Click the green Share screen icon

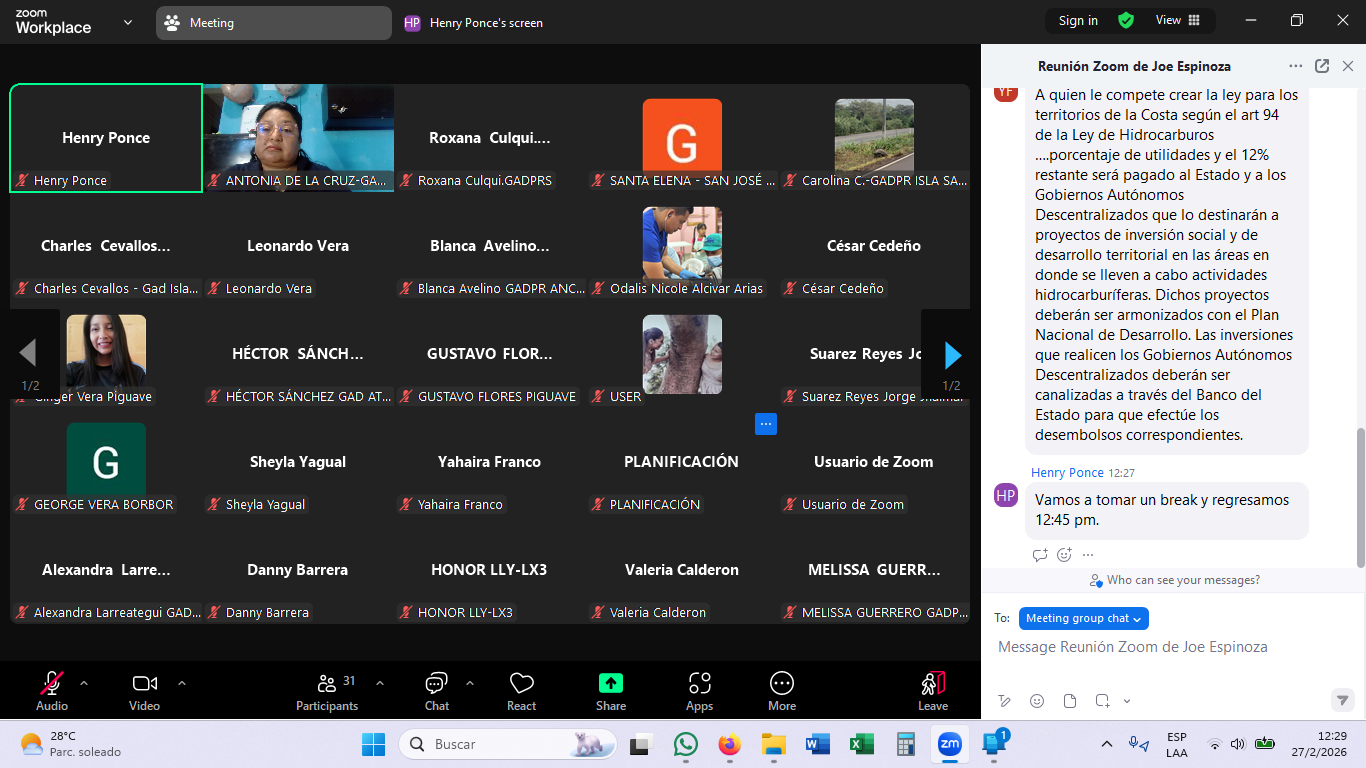(610, 684)
